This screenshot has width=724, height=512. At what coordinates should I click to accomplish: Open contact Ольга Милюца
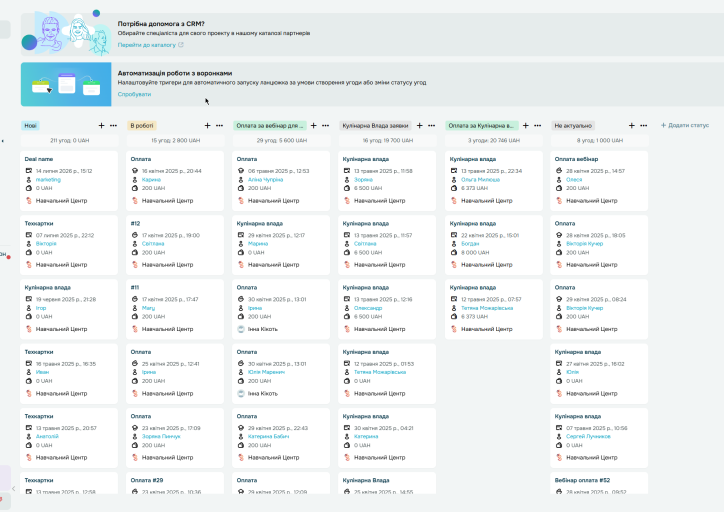click(x=480, y=180)
